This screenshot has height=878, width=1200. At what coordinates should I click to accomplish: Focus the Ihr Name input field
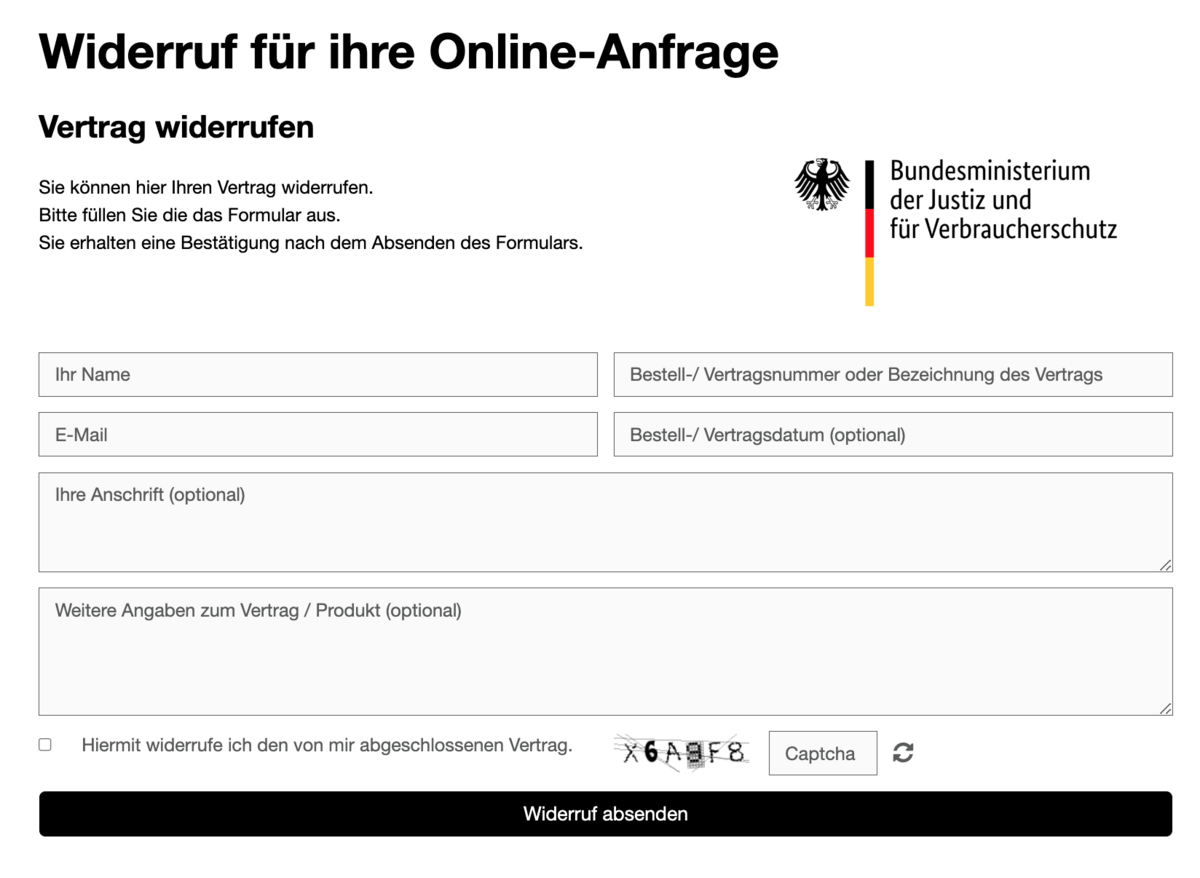point(318,375)
